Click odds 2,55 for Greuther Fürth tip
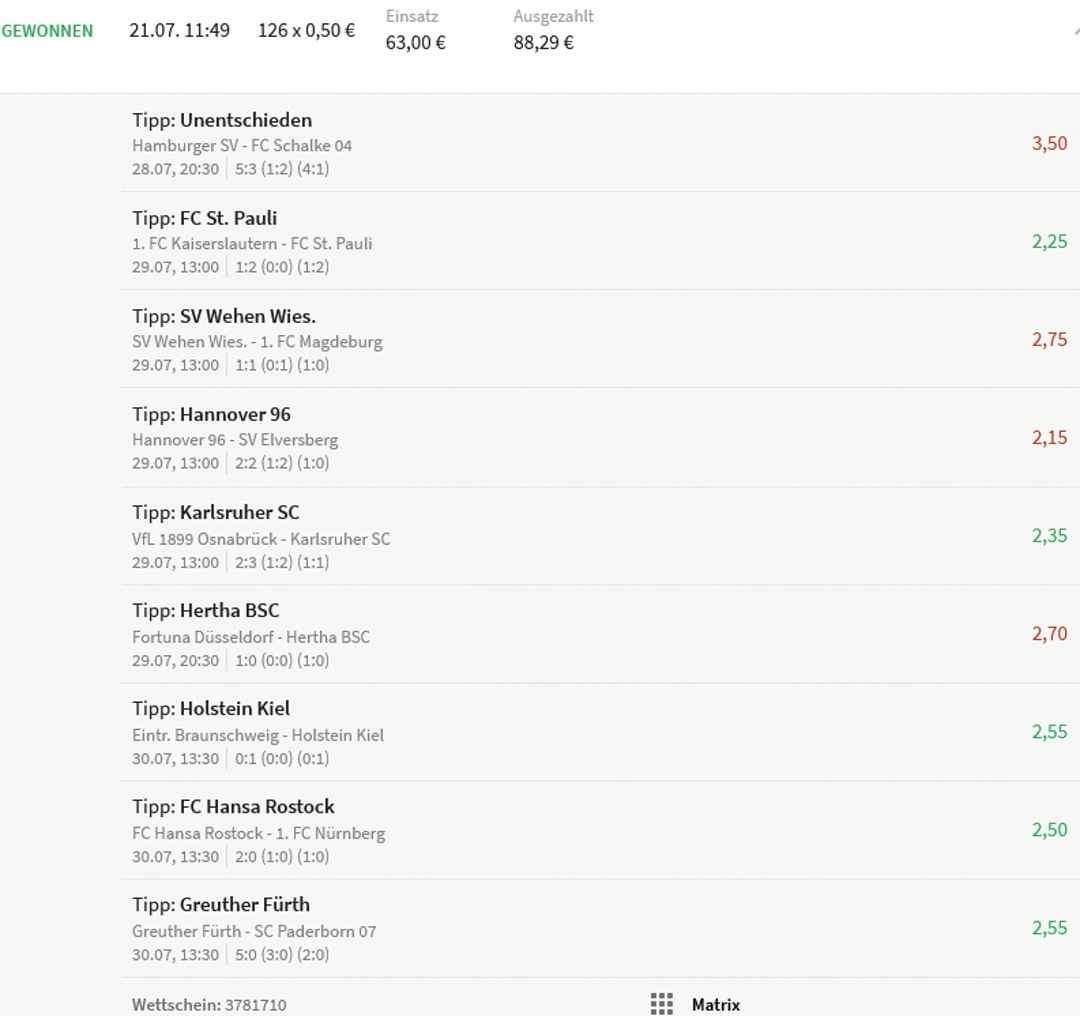 pyautogui.click(x=1049, y=928)
